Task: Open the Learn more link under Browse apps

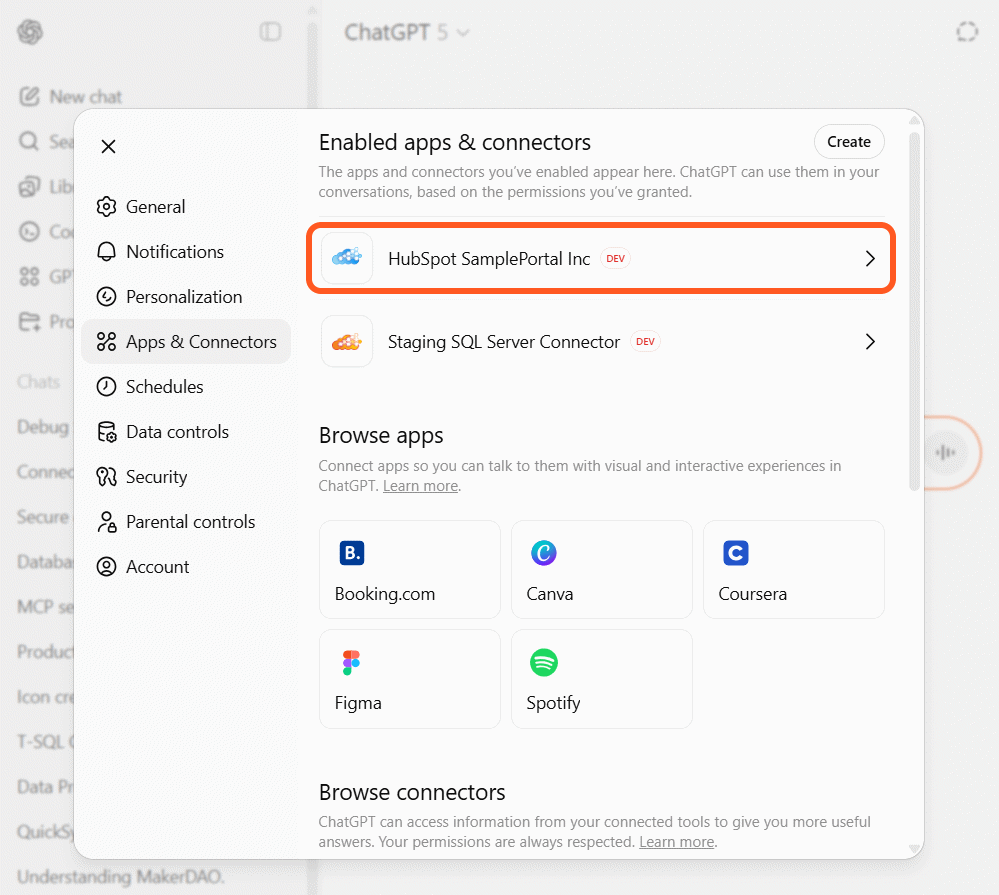Action: tap(420, 485)
